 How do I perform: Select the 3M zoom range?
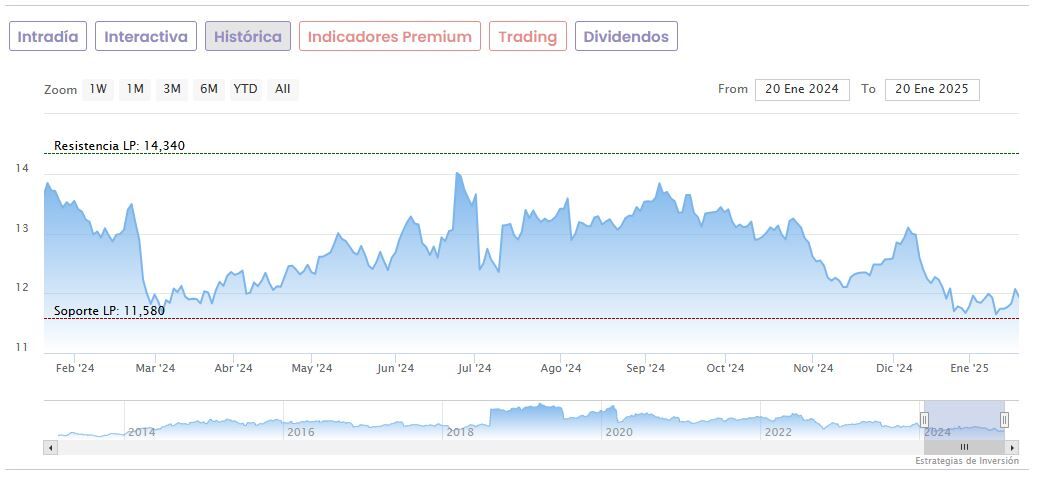click(x=172, y=89)
